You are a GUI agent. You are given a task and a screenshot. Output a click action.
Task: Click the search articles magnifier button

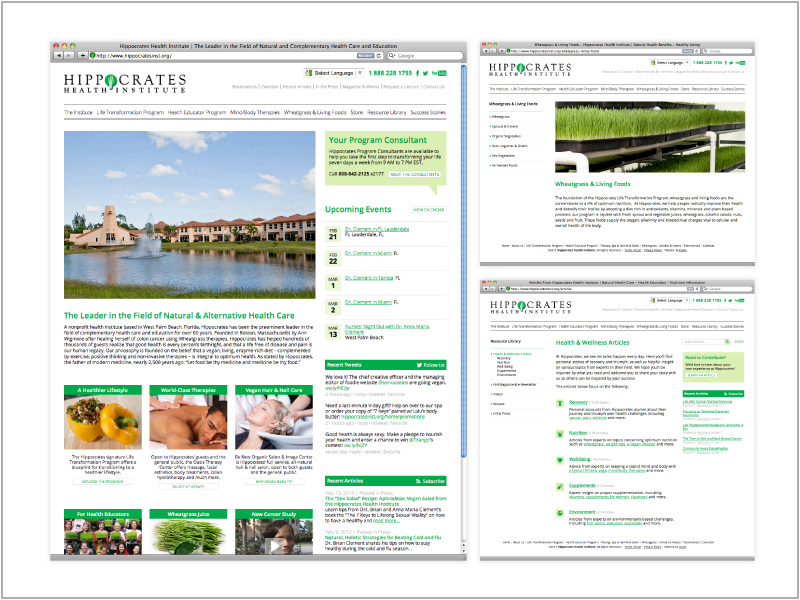pyautogui.click(x=727, y=341)
